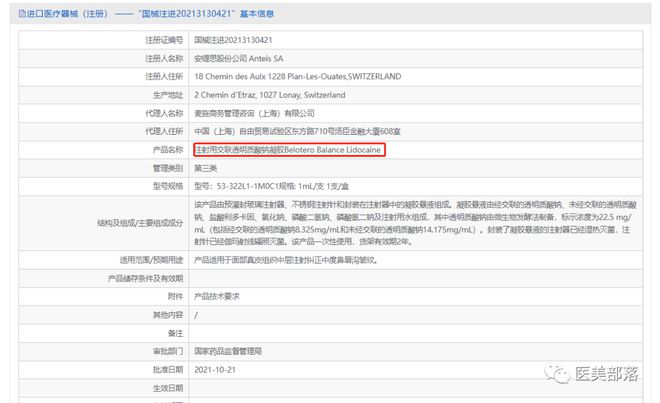Click the management category value 第三类
Screen dimensions: 660x403
pyautogui.click(x=208, y=167)
